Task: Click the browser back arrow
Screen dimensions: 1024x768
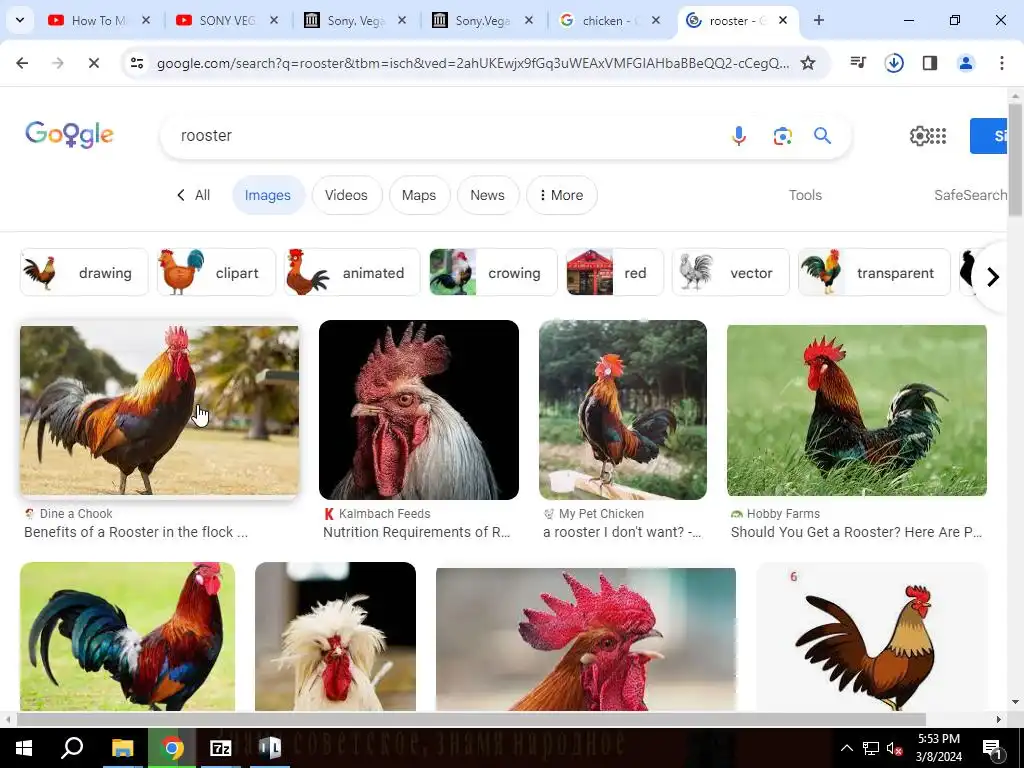Action: click(22, 63)
